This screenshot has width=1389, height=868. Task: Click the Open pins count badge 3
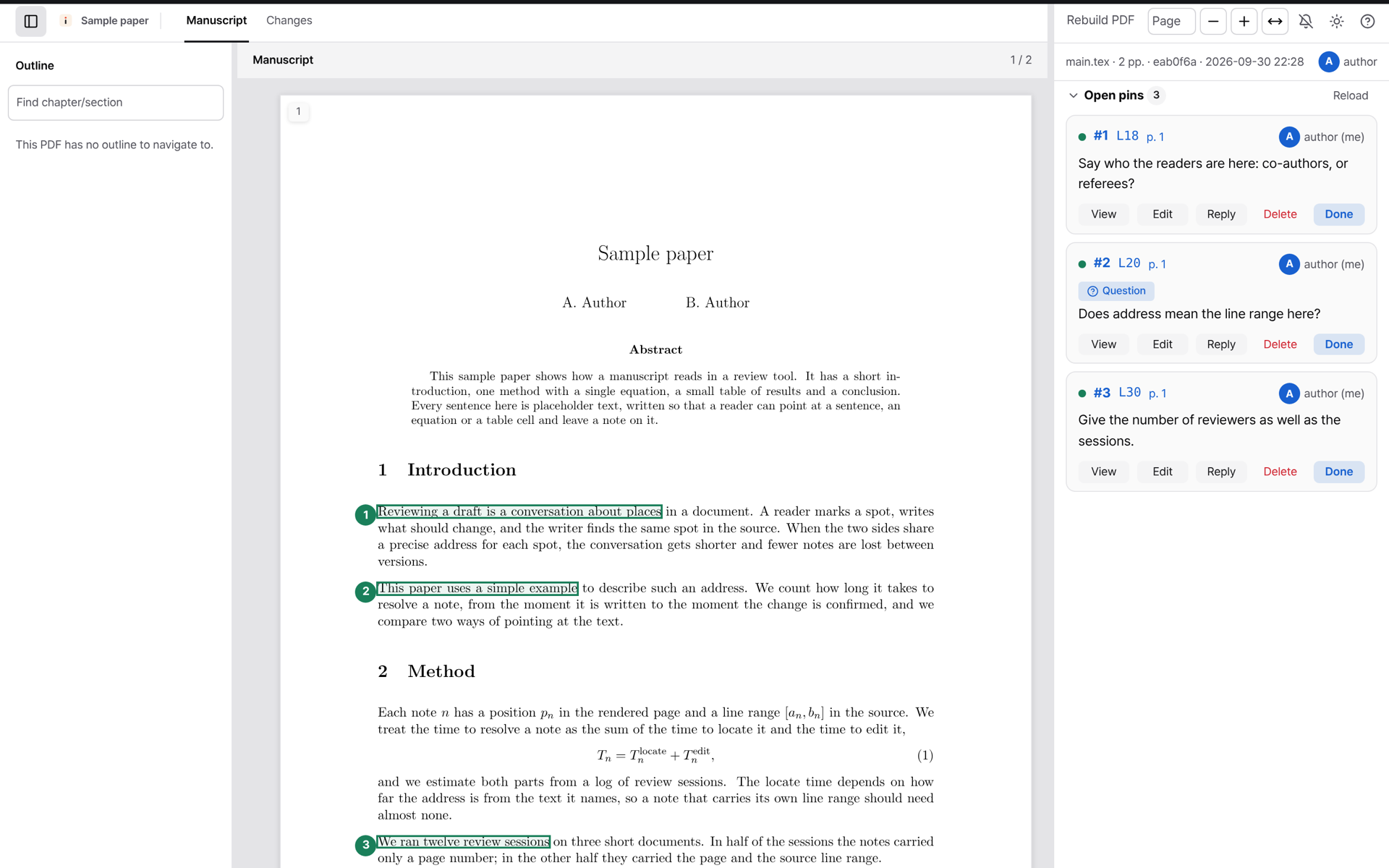(x=1156, y=95)
